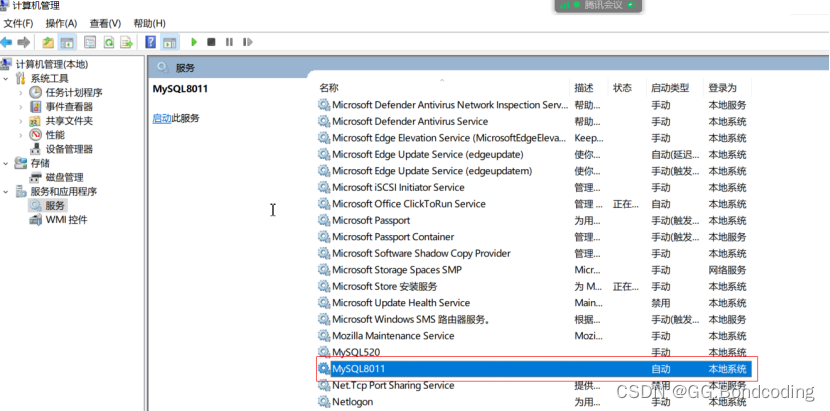Select 磁盘管理 in the tree
Screen dimensions: 830x411
point(64,177)
